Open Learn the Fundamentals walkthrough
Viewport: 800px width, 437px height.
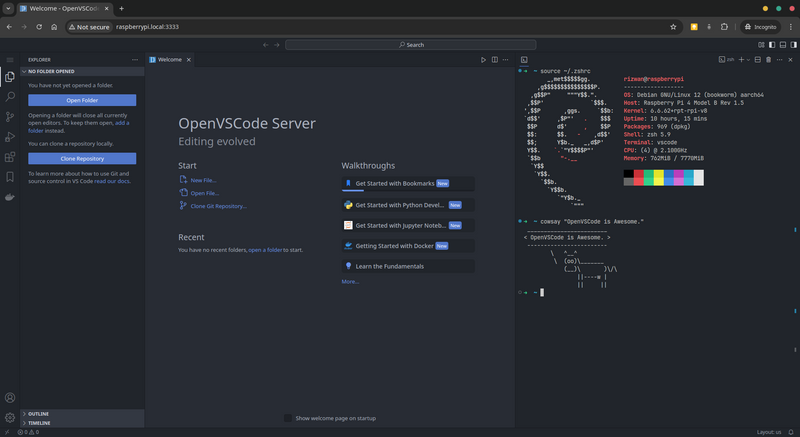408,266
